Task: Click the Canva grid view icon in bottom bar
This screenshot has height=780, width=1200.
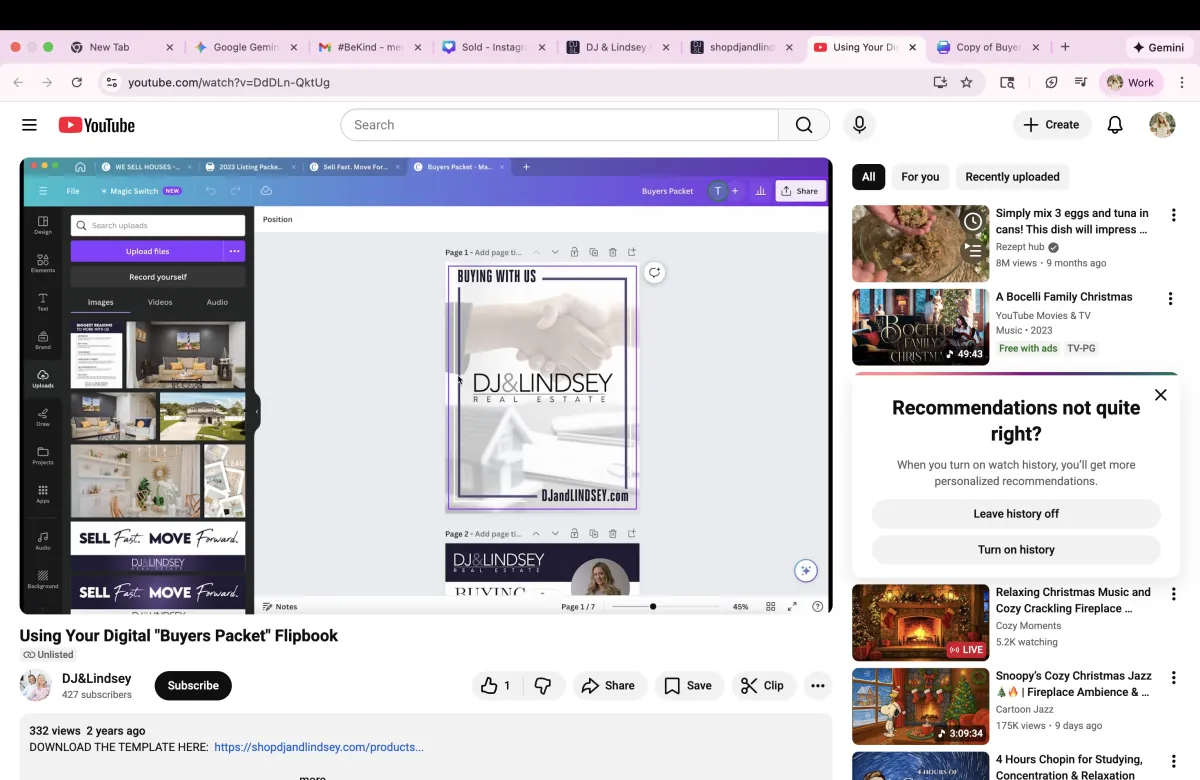Action: click(x=770, y=606)
